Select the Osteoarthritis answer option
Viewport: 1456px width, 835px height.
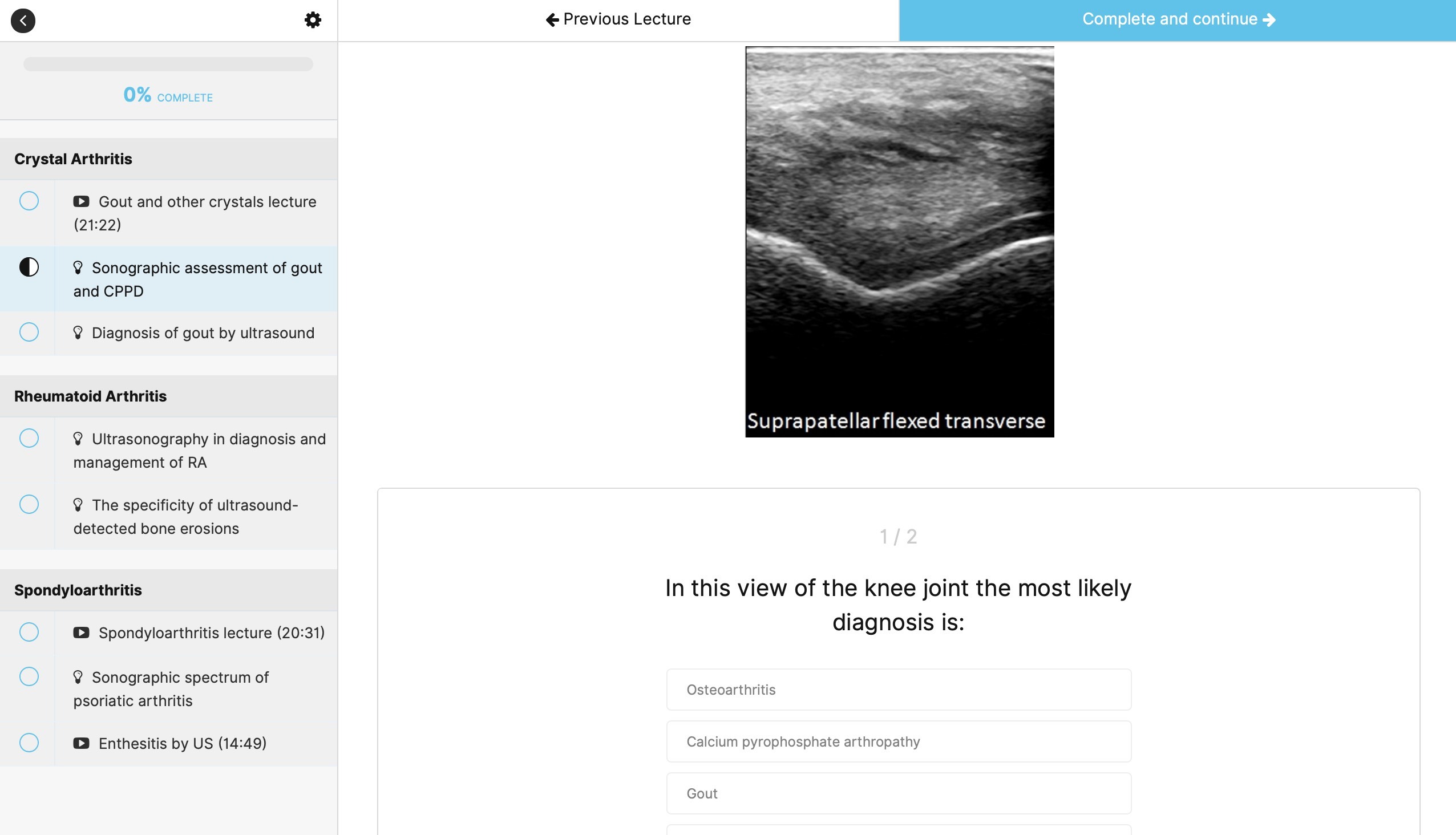pos(899,690)
